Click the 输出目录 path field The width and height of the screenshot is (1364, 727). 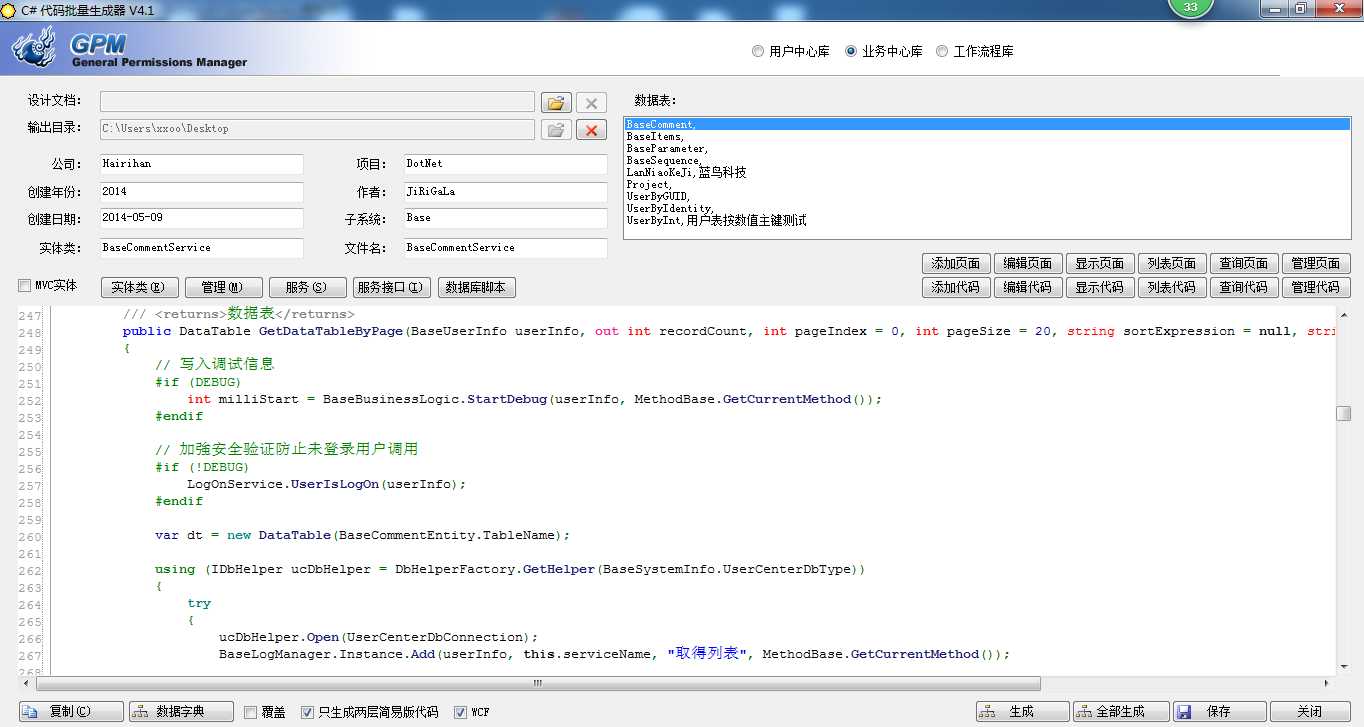click(x=317, y=129)
